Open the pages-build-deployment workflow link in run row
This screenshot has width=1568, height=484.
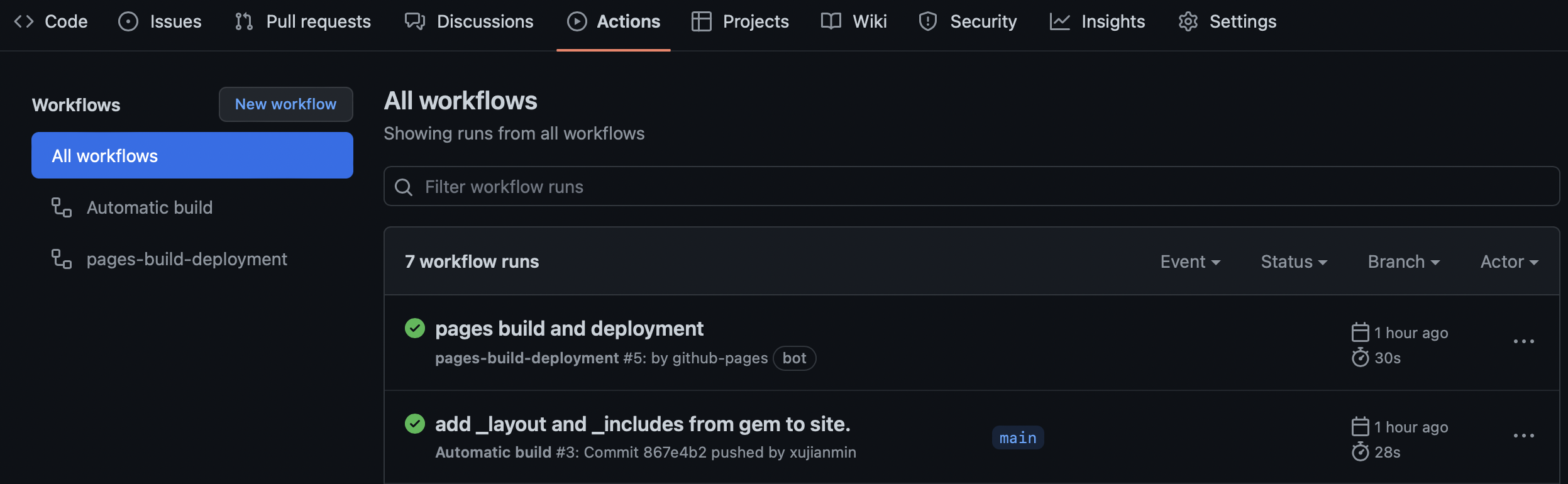tap(527, 358)
